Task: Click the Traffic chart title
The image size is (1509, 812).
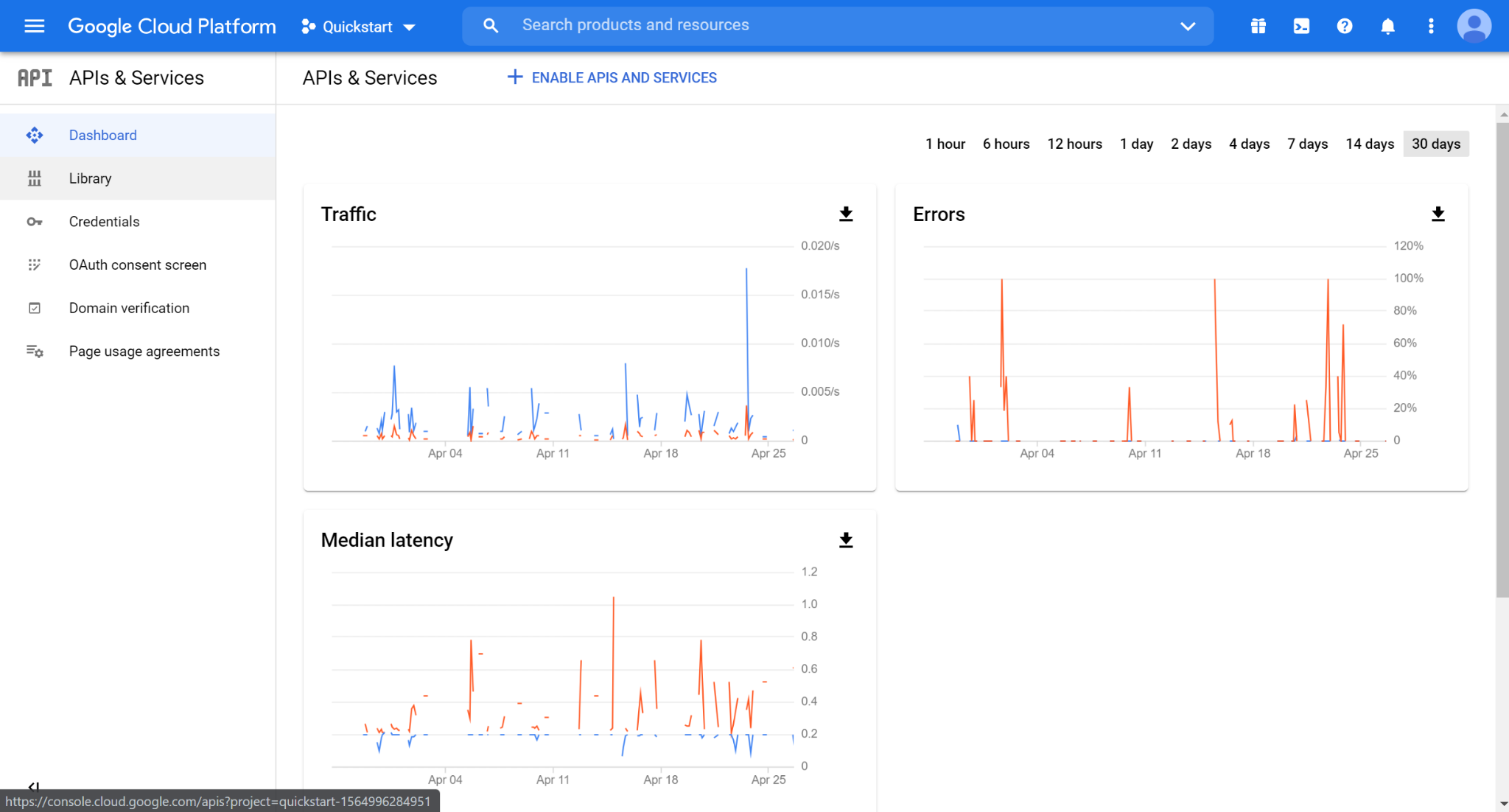Action: pos(349,214)
